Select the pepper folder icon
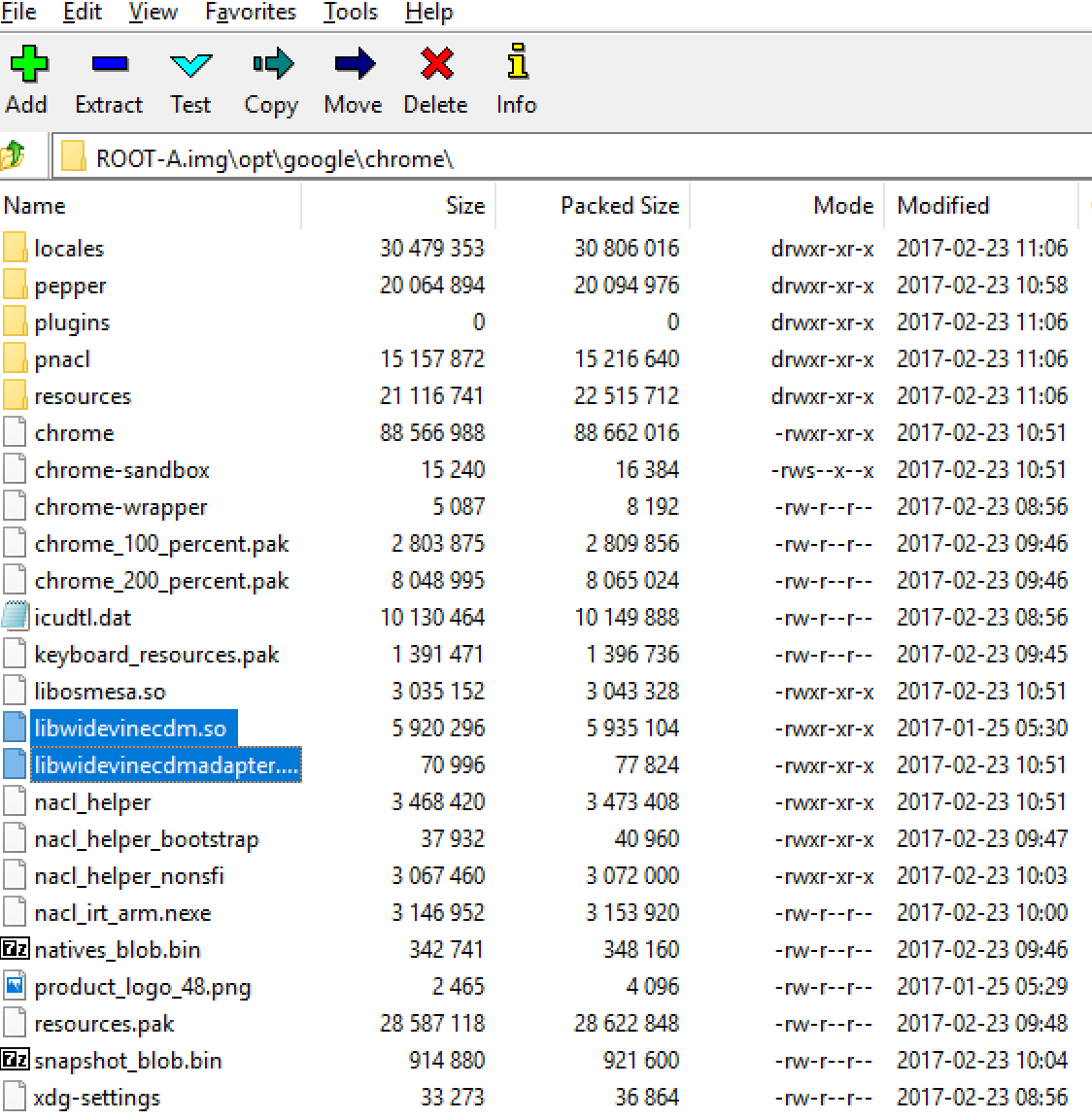The width and height of the screenshot is (1092, 1120). 15,285
